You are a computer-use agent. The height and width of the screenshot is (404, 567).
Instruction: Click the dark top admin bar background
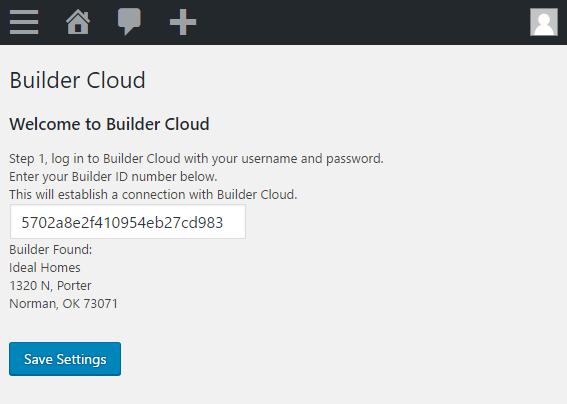tap(362, 22)
